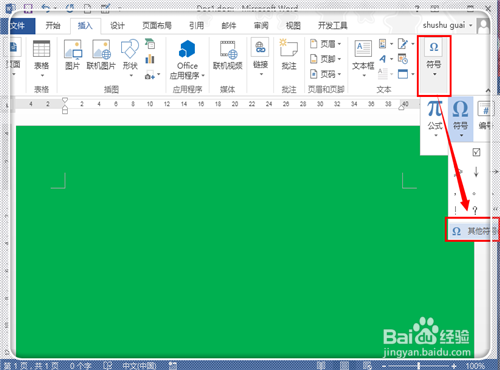Image resolution: width=500 pixels, height=370 pixels.
Task: Switch to the 设计 design tab
Action: (117, 26)
